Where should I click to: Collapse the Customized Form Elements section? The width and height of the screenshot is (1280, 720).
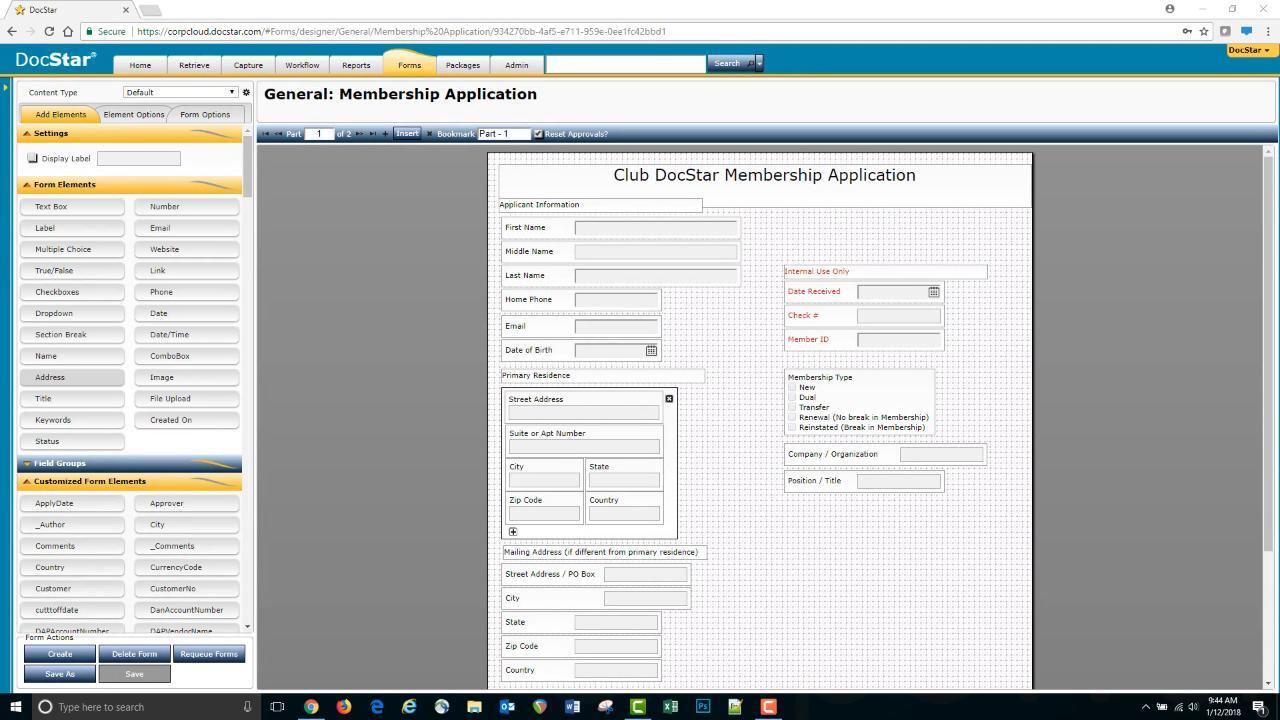coord(130,481)
